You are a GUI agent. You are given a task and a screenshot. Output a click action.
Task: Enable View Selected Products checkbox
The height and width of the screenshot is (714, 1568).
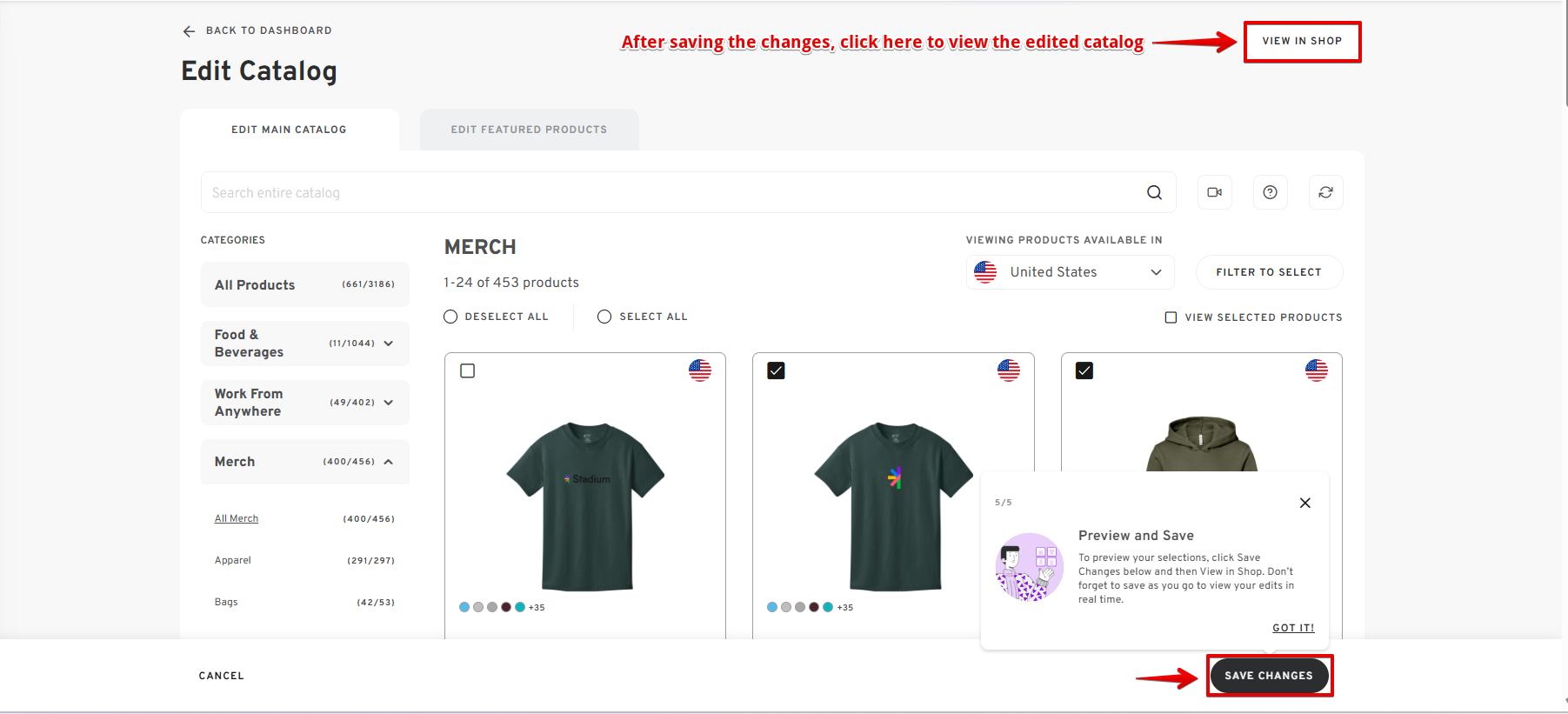(x=1171, y=317)
